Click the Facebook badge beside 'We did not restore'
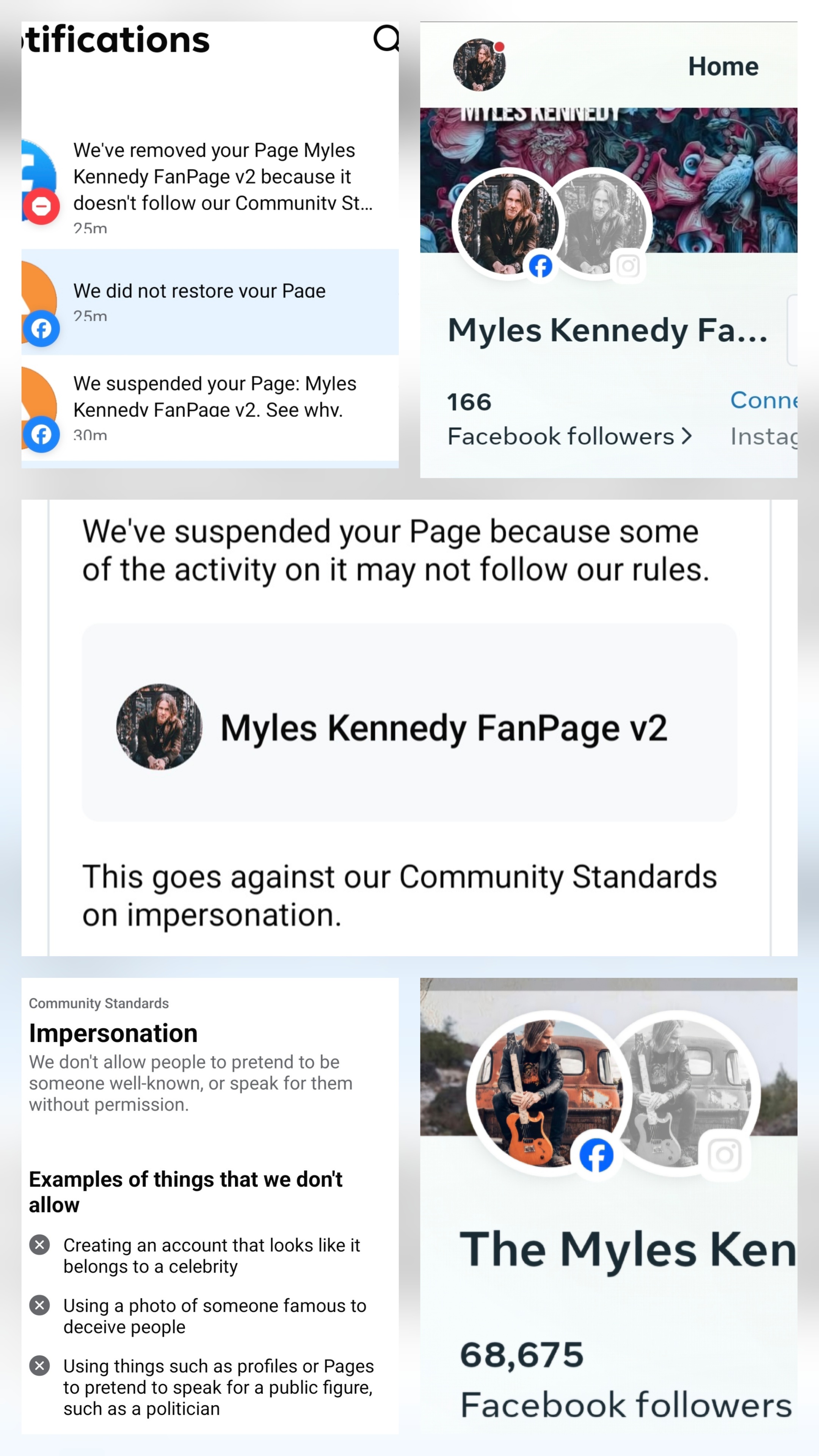Image resolution: width=819 pixels, height=1456 pixels. coord(41,328)
